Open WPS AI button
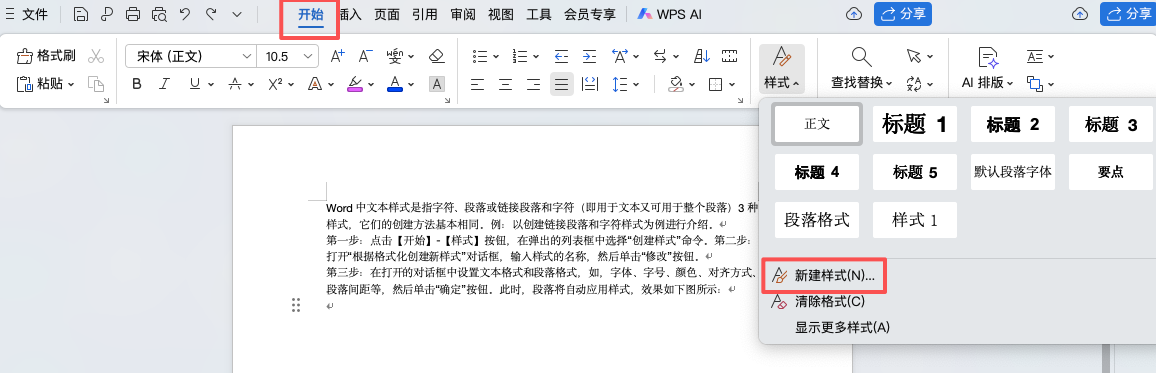The height and width of the screenshot is (373, 1156). (x=669, y=13)
